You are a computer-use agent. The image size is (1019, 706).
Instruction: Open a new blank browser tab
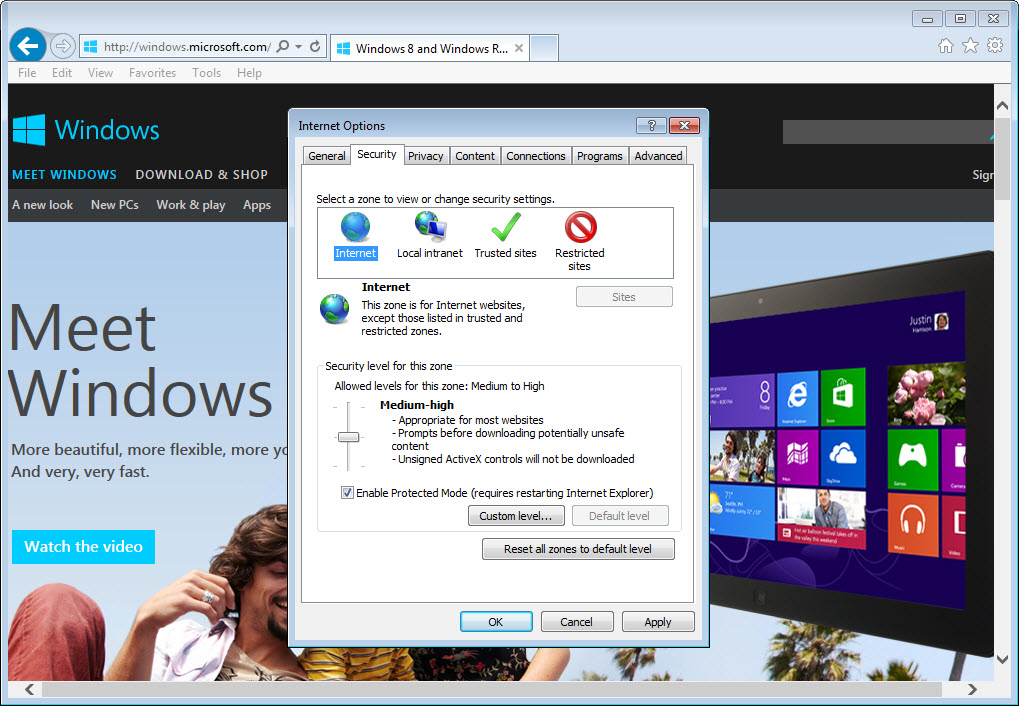[x=544, y=48]
